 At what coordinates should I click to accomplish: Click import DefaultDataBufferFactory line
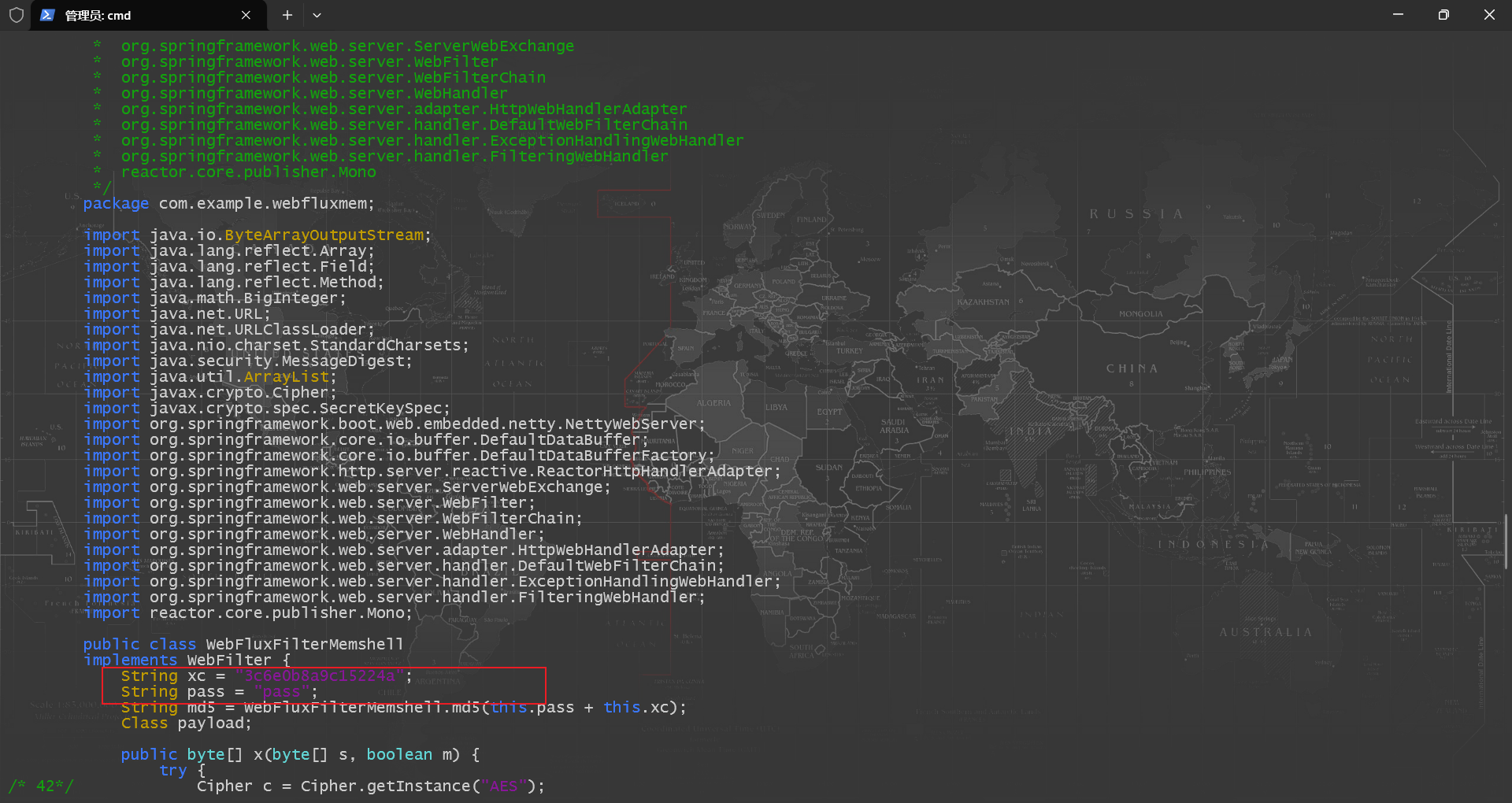pos(399,456)
